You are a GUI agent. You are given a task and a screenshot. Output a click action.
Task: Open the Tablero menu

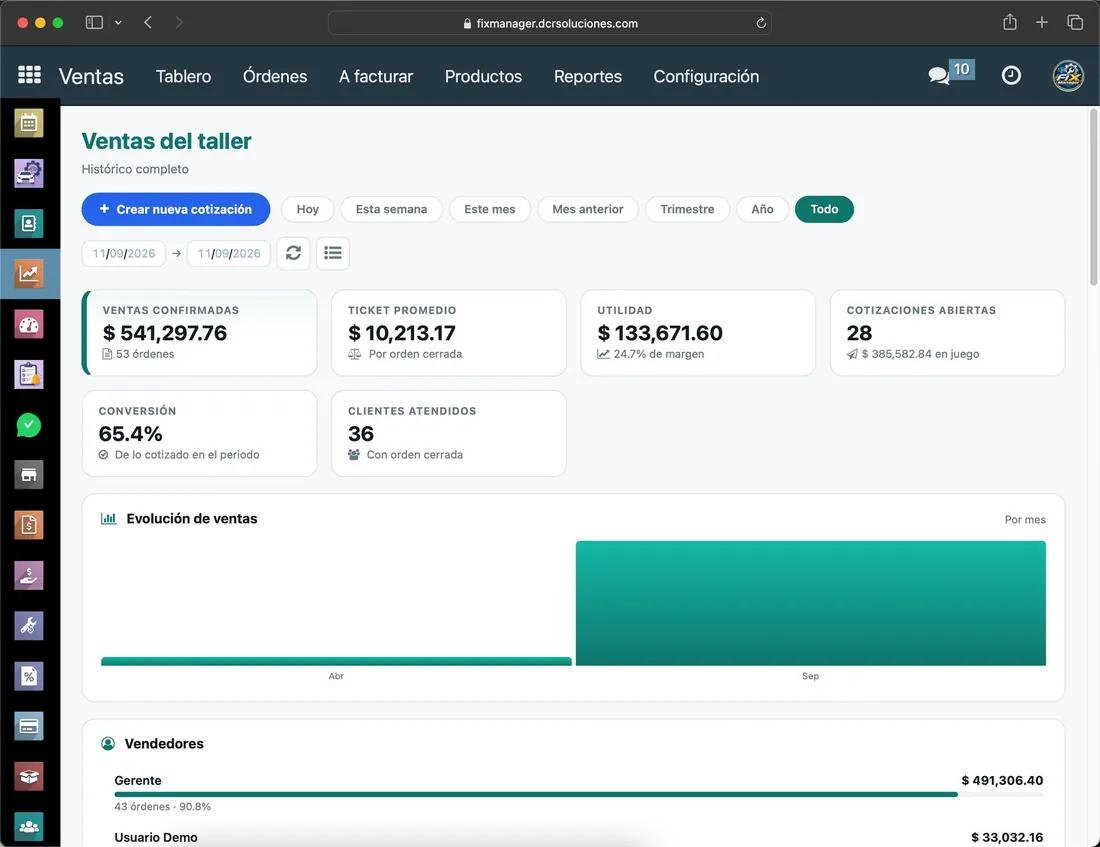pos(183,76)
